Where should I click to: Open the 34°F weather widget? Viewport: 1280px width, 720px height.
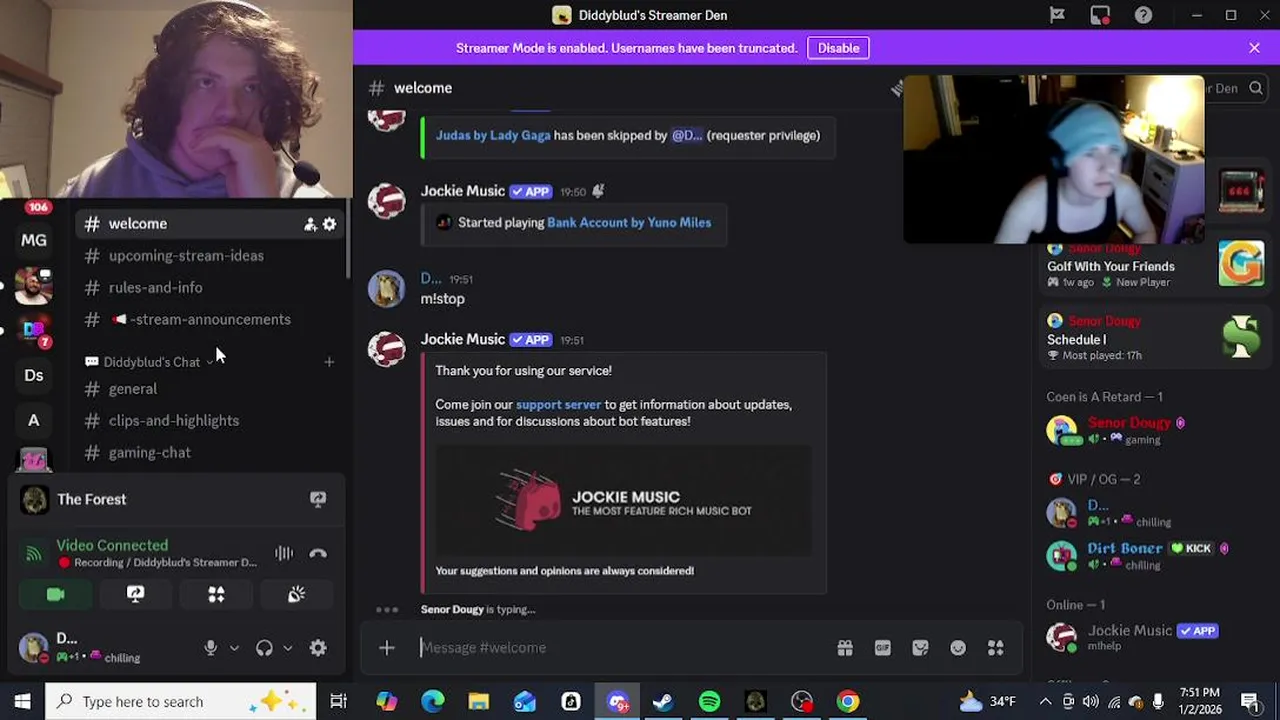[987, 701]
